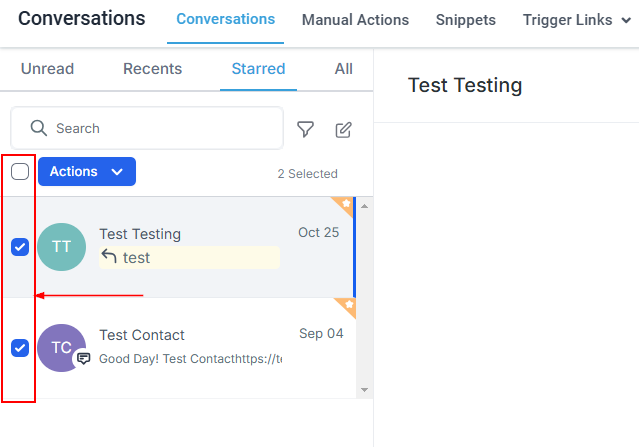Open the Manual Actions tab

(x=355, y=20)
